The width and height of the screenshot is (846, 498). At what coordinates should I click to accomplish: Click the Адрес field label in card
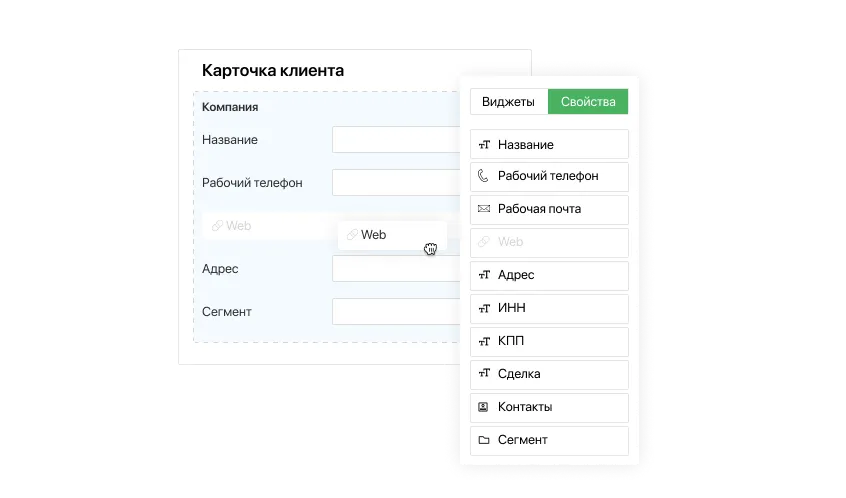220,269
